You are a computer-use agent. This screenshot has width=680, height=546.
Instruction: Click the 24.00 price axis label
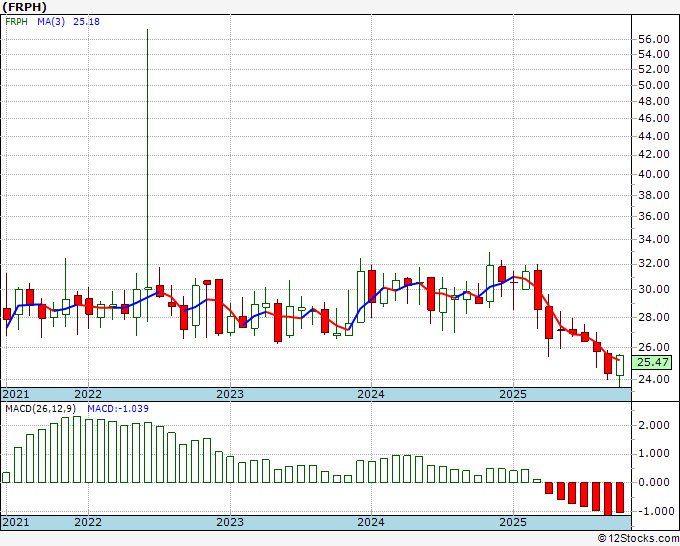(x=654, y=379)
